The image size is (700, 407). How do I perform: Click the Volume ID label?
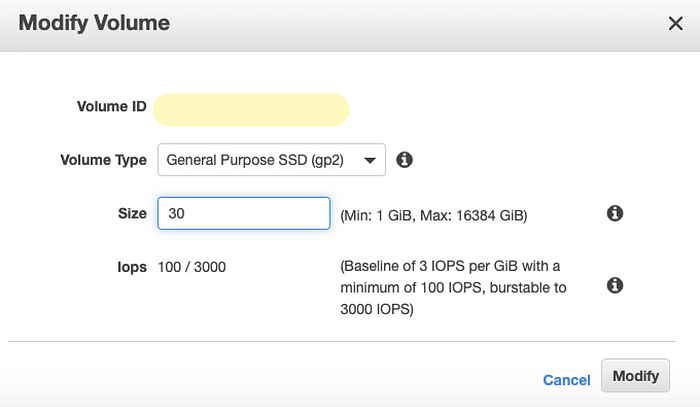click(x=112, y=106)
